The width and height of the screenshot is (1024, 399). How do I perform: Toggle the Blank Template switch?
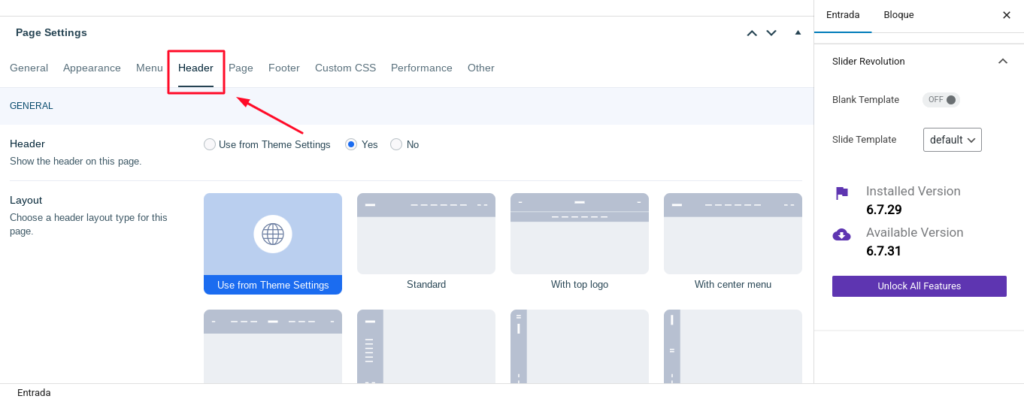pyautogui.click(x=941, y=100)
